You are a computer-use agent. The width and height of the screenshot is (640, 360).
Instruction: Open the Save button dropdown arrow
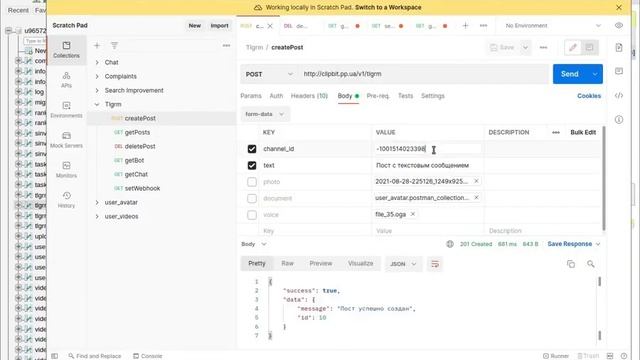[x=525, y=47]
